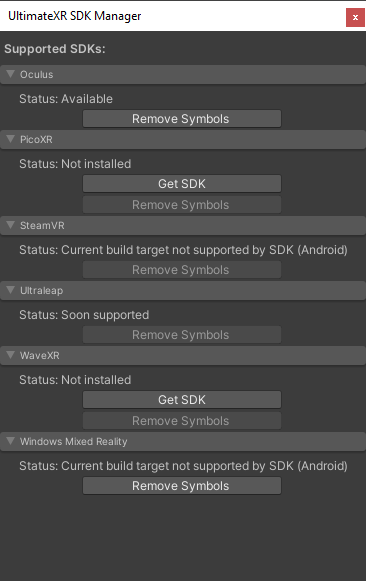The width and height of the screenshot is (366, 581).
Task: Click Remove Symbols under SteamVR
Action: pos(182,269)
